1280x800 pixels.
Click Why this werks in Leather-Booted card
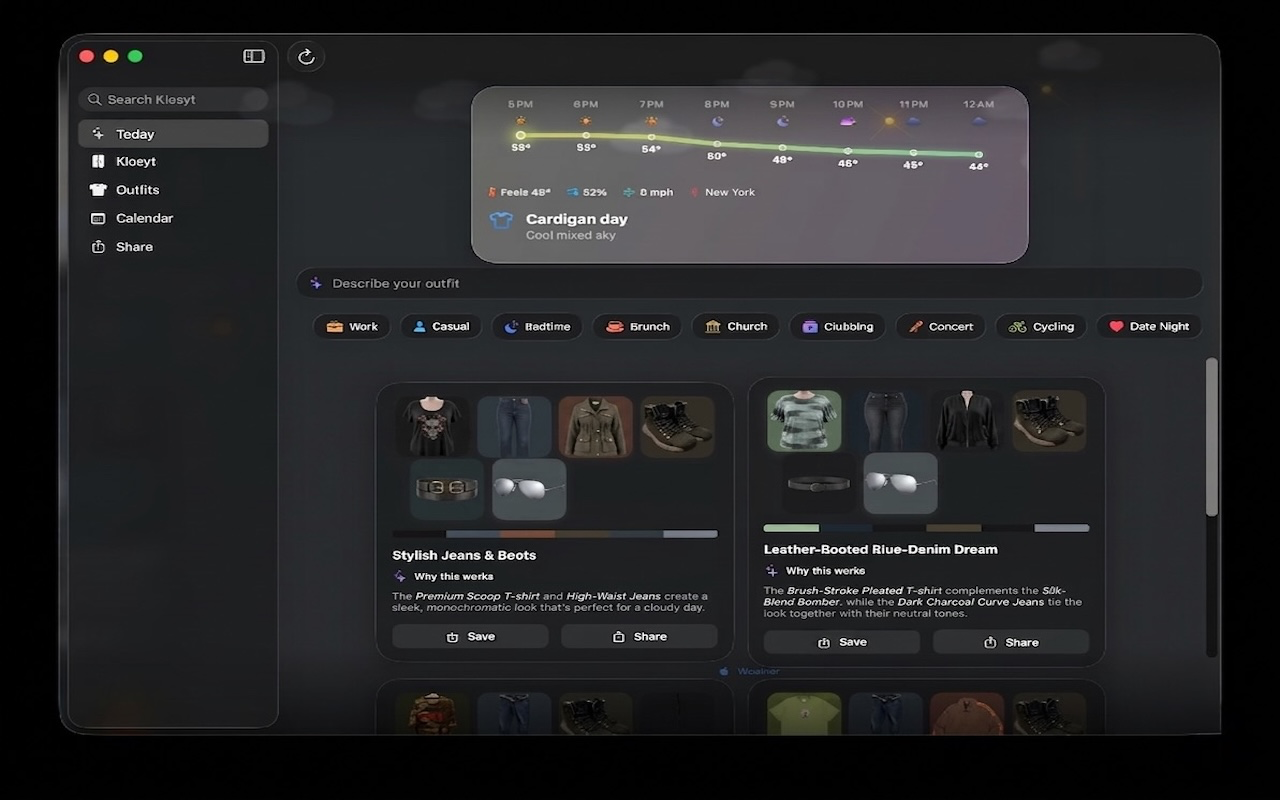pos(815,570)
